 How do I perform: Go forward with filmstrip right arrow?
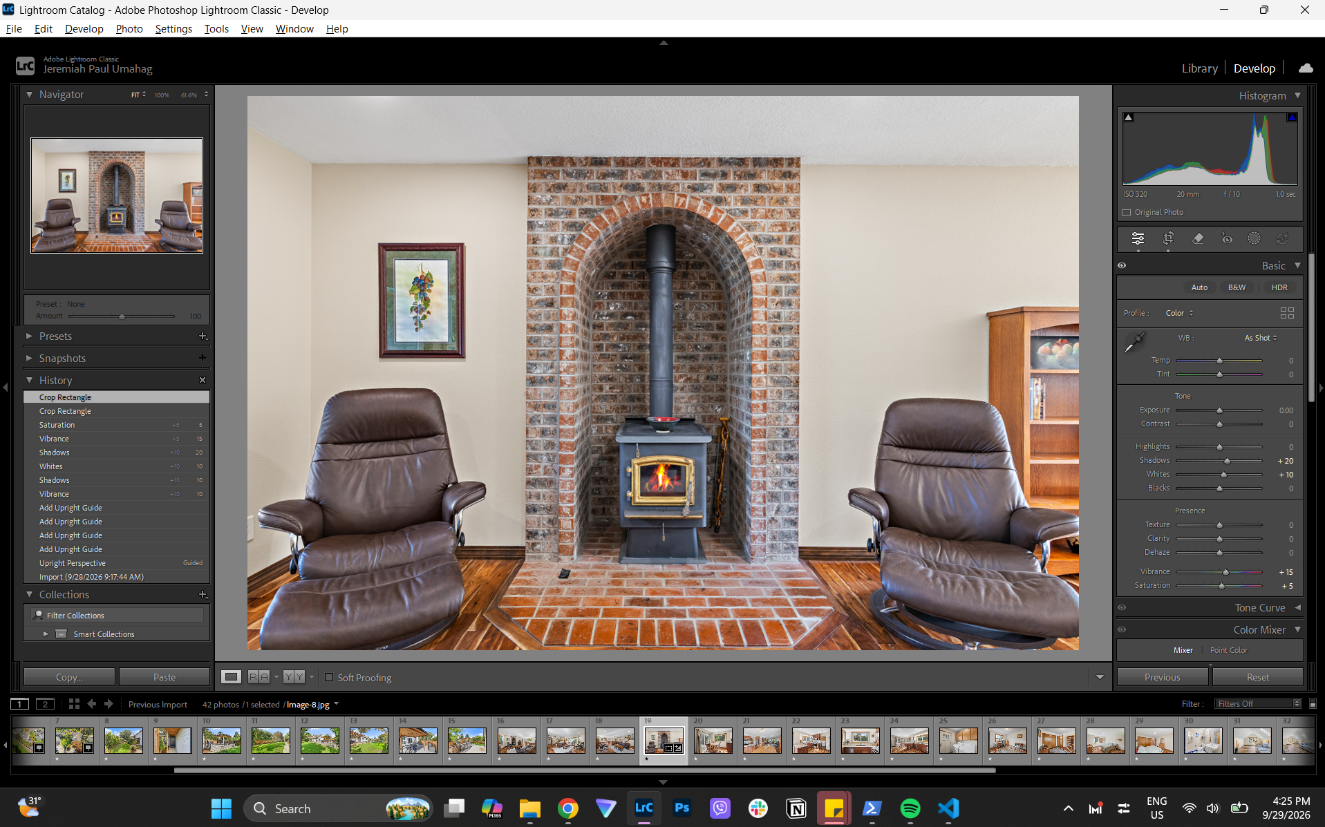109,704
